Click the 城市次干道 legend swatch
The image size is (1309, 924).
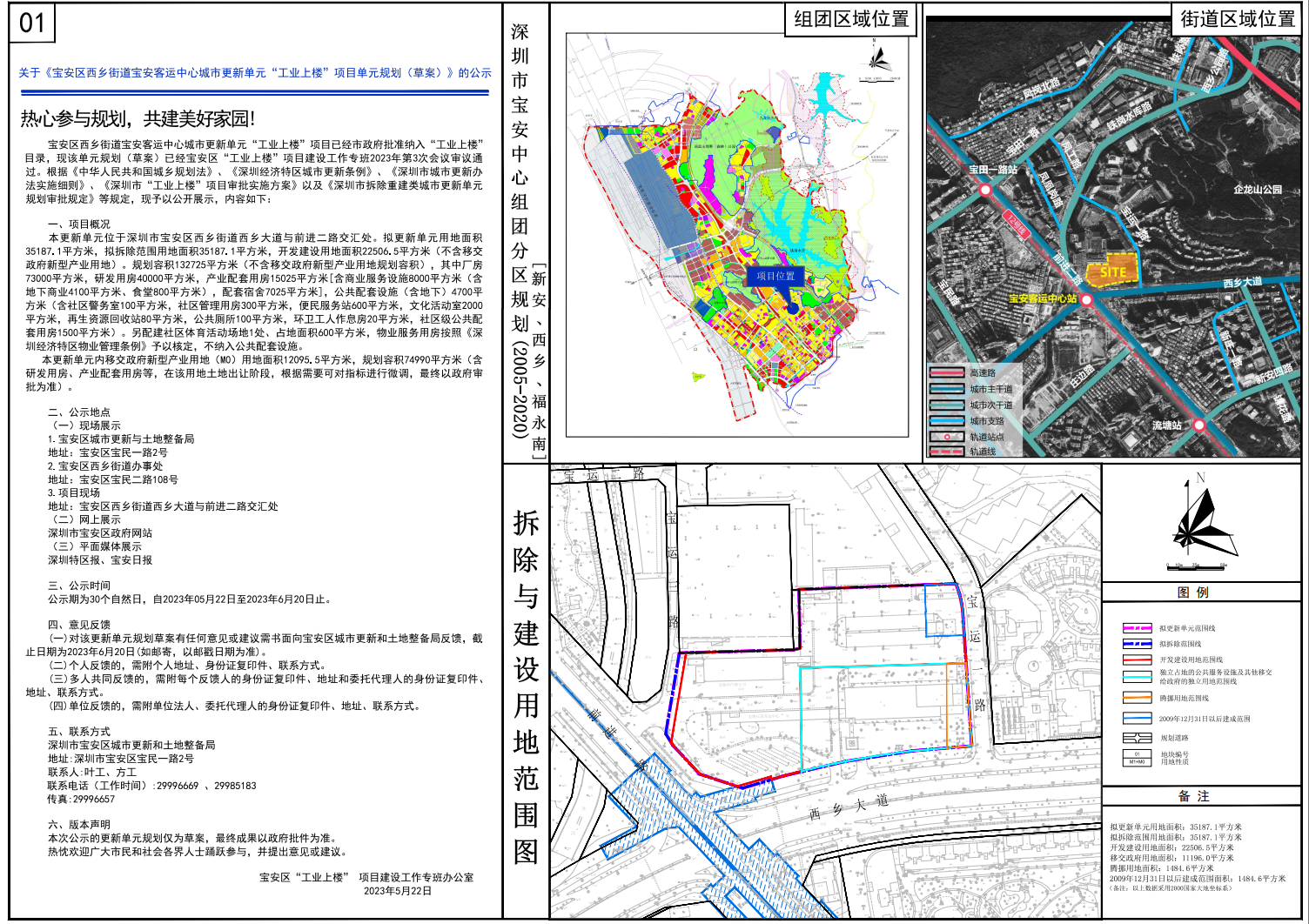947,405
